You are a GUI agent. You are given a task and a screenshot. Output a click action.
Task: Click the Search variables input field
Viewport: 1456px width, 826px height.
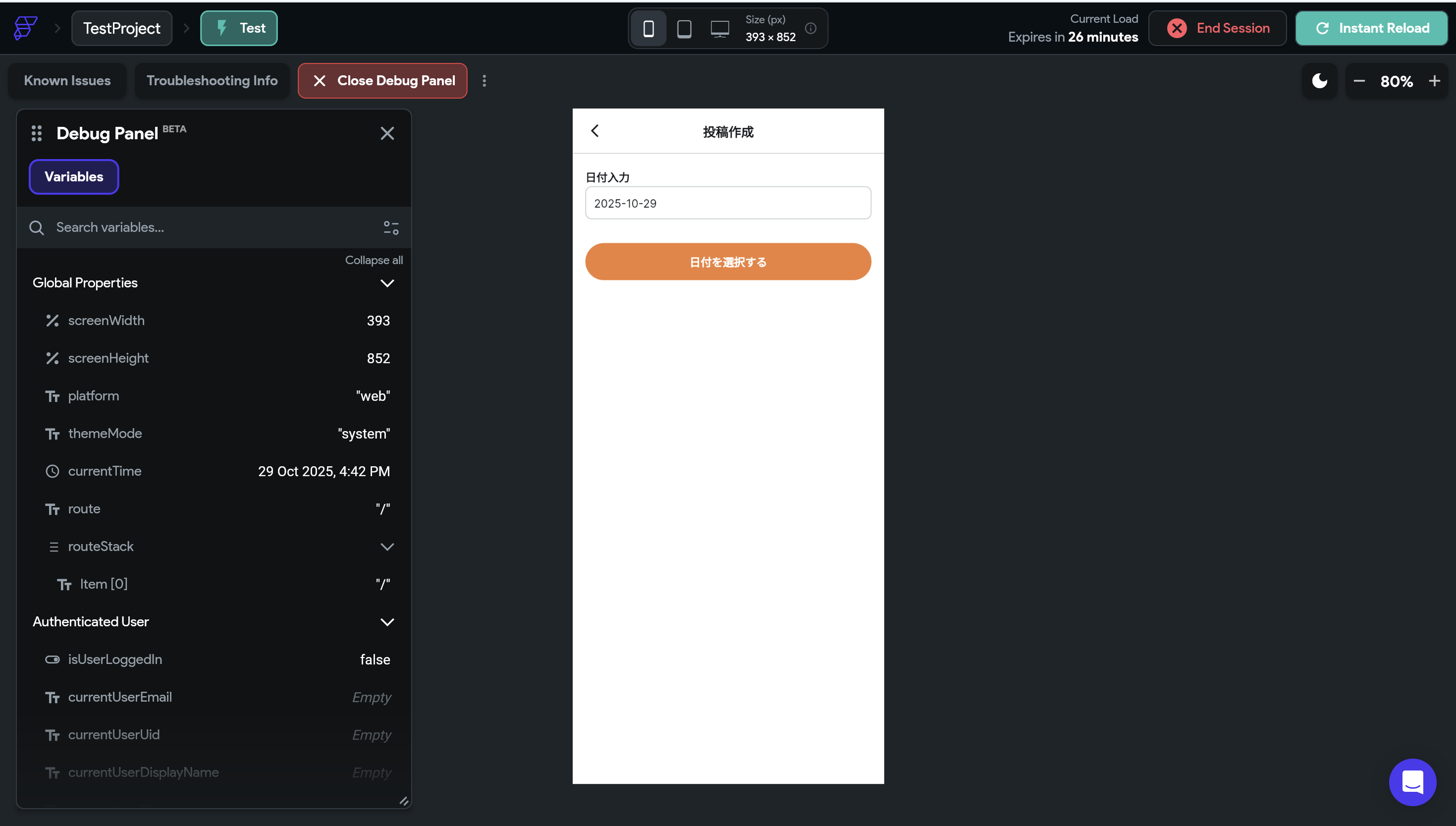[x=210, y=227]
